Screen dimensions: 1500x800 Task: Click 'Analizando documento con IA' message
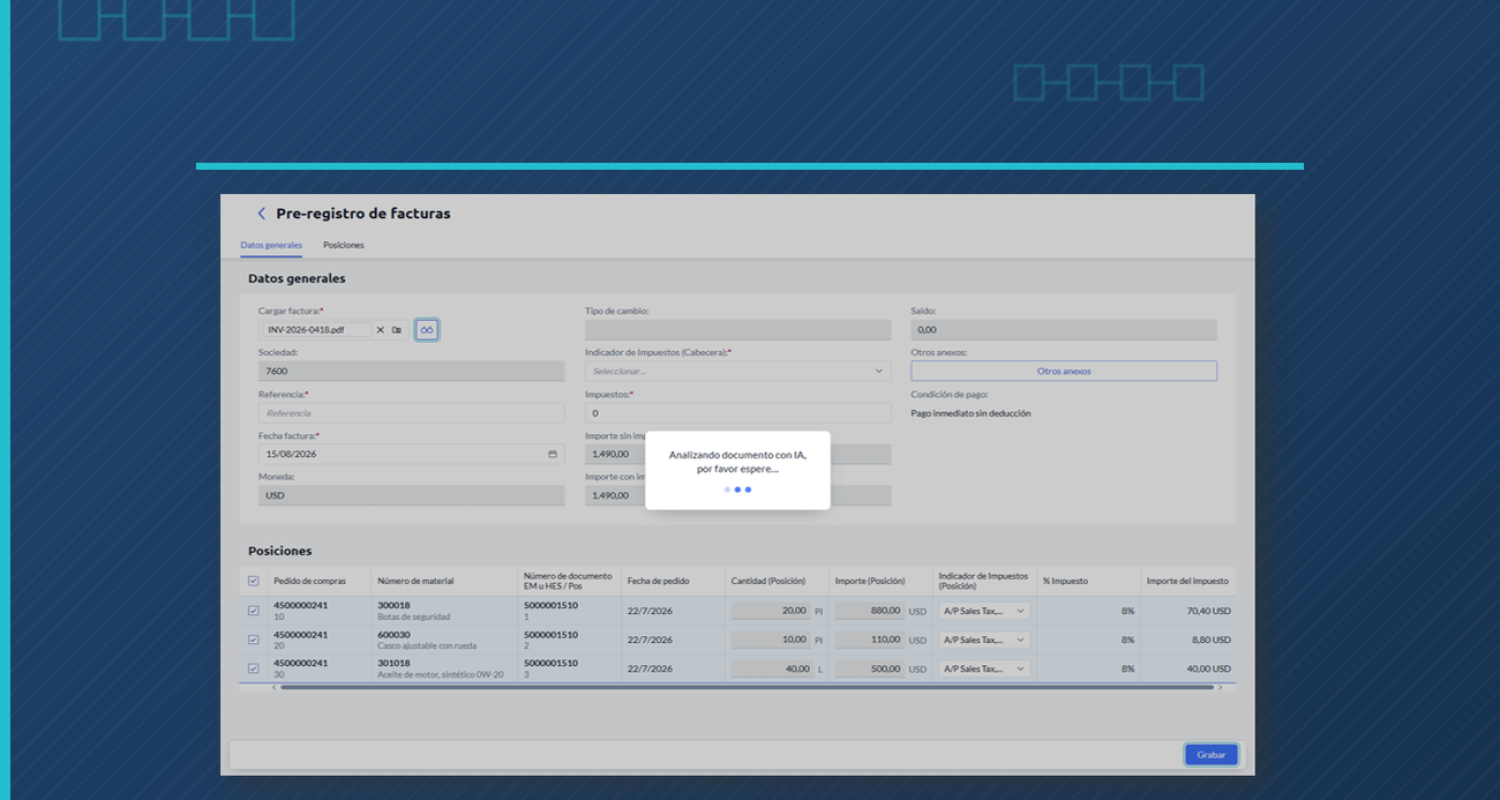coord(737,461)
